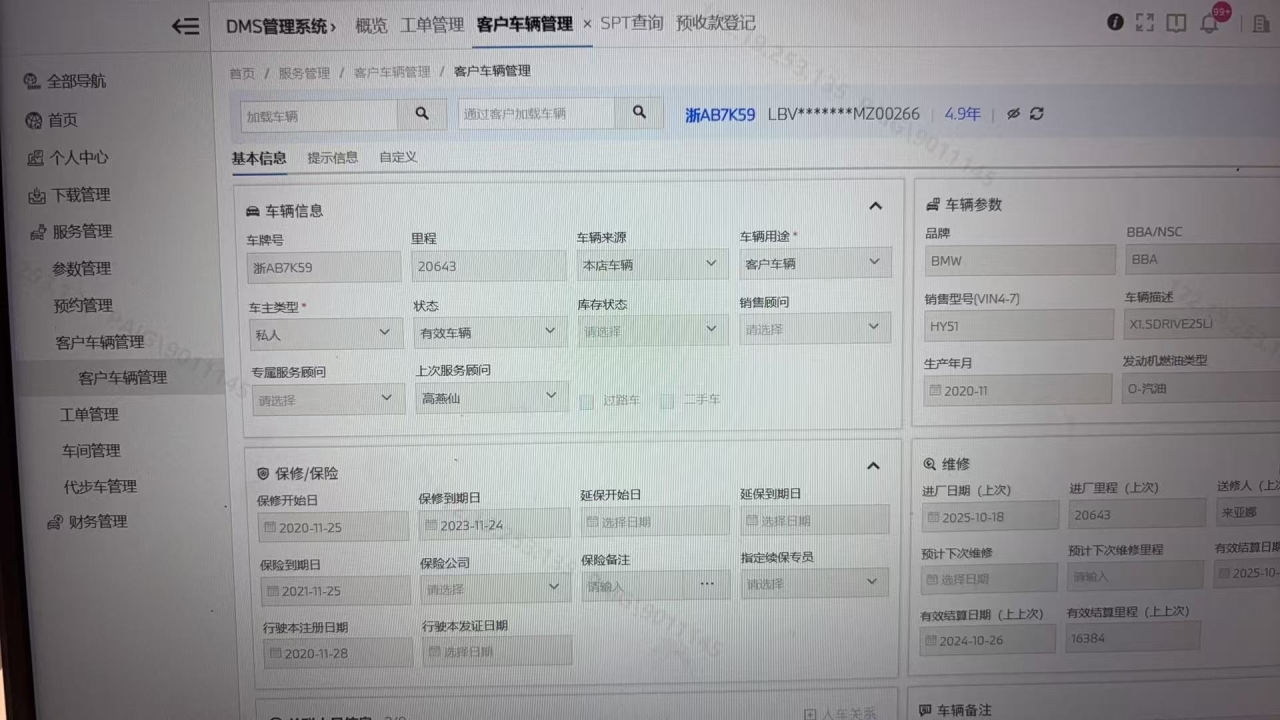Open the notification bell with 99+ badge
Screen dimensions: 1280x720
pyautogui.click(x=1209, y=24)
